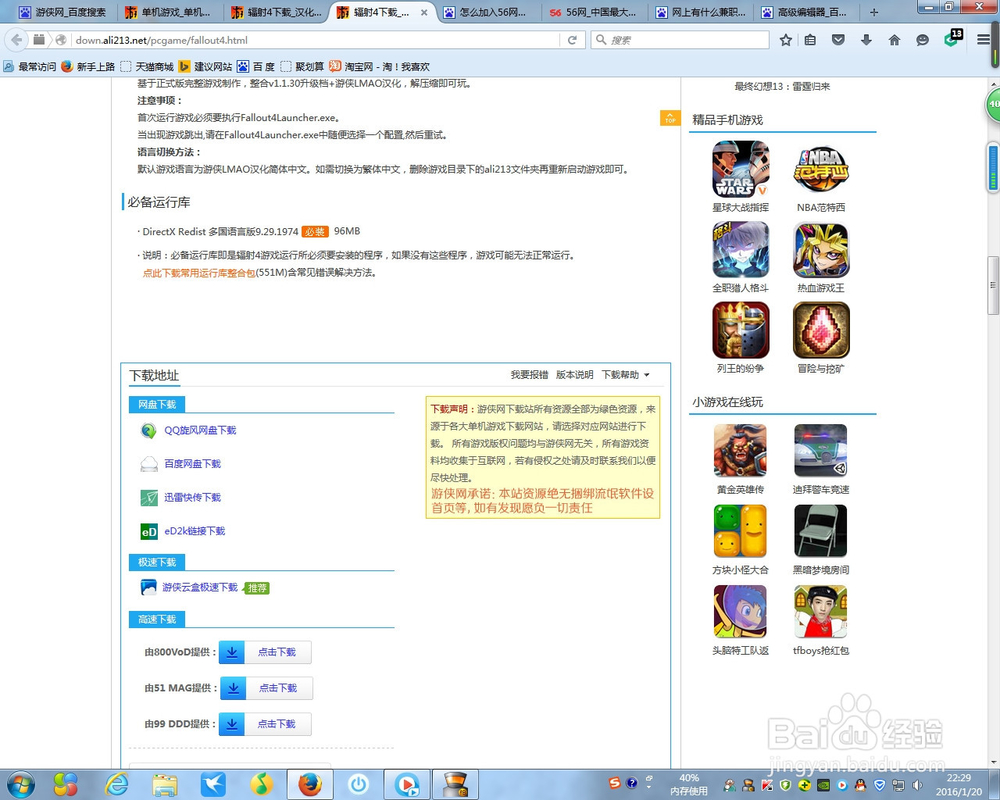1000x800 pixels.
Task: Open 热血游戏王 game icon
Action: [x=821, y=249]
